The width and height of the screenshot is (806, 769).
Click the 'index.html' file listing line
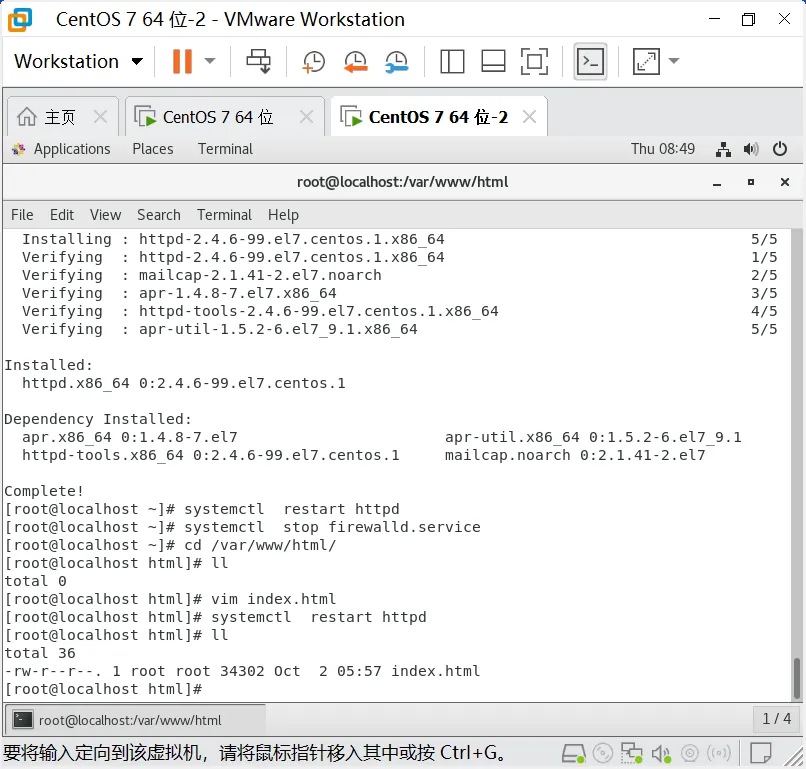[243, 671]
